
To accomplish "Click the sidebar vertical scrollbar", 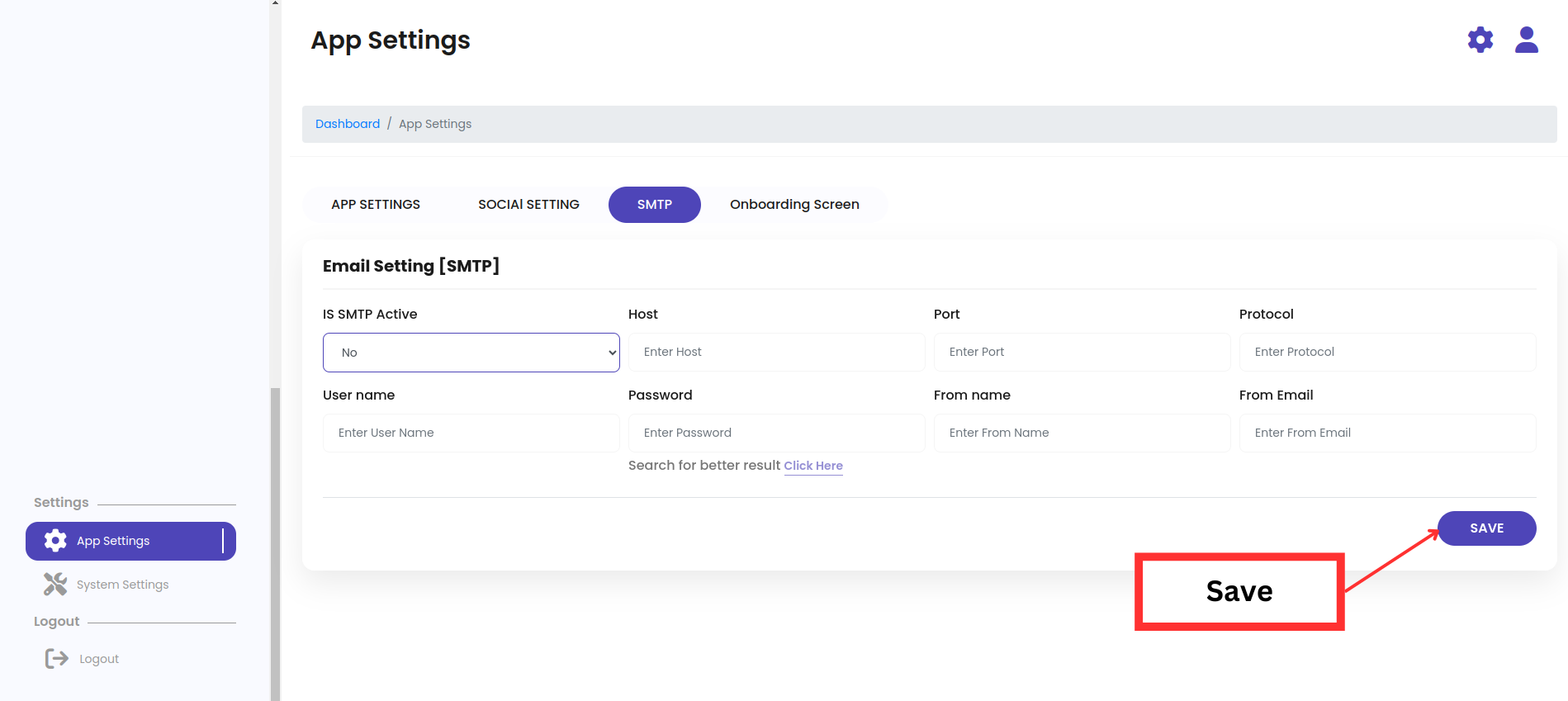I will 276,537.
